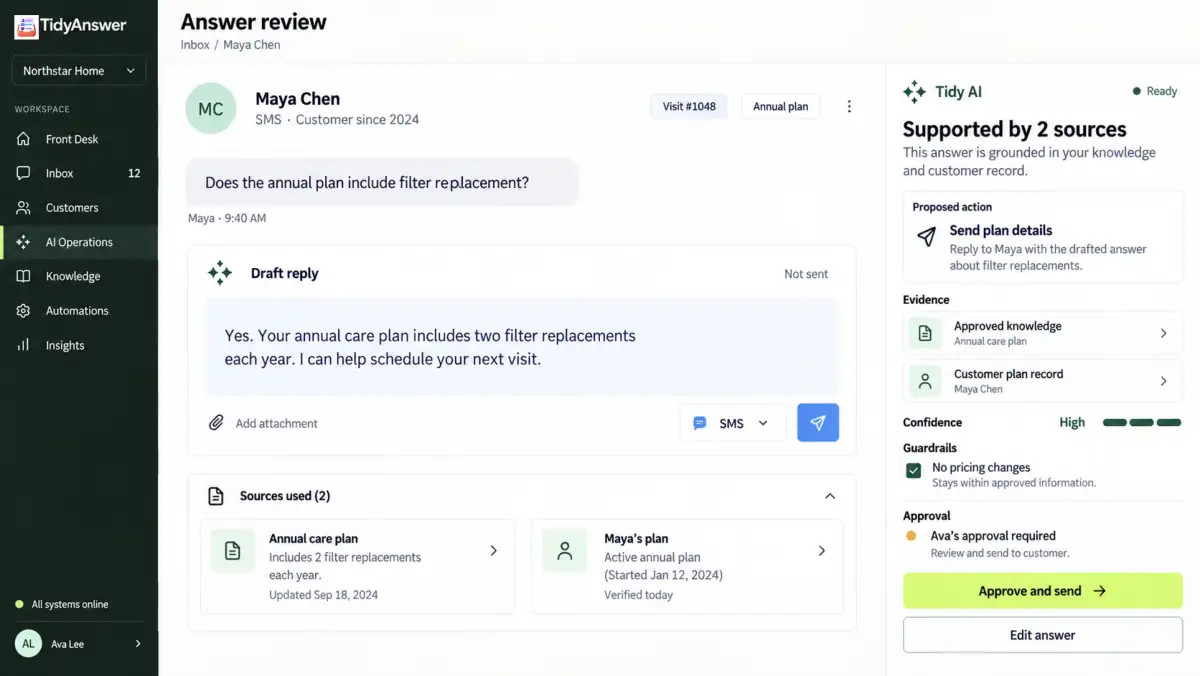The width and height of the screenshot is (1200, 676).
Task: Go to Inbox in the sidebar
Action: (79, 173)
